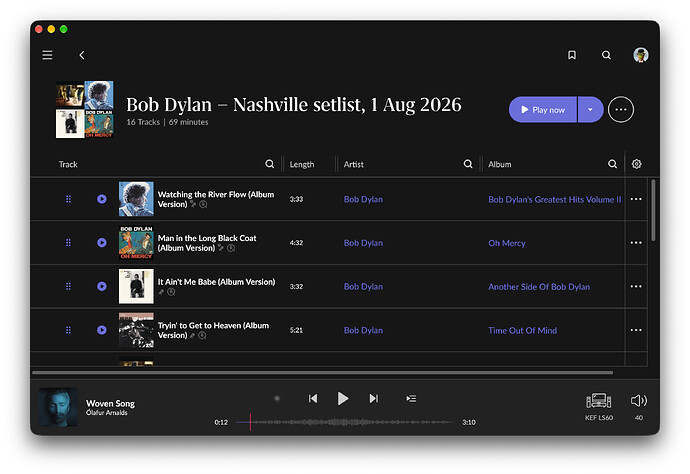Sort by the Track column header

click(x=68, y=164)
